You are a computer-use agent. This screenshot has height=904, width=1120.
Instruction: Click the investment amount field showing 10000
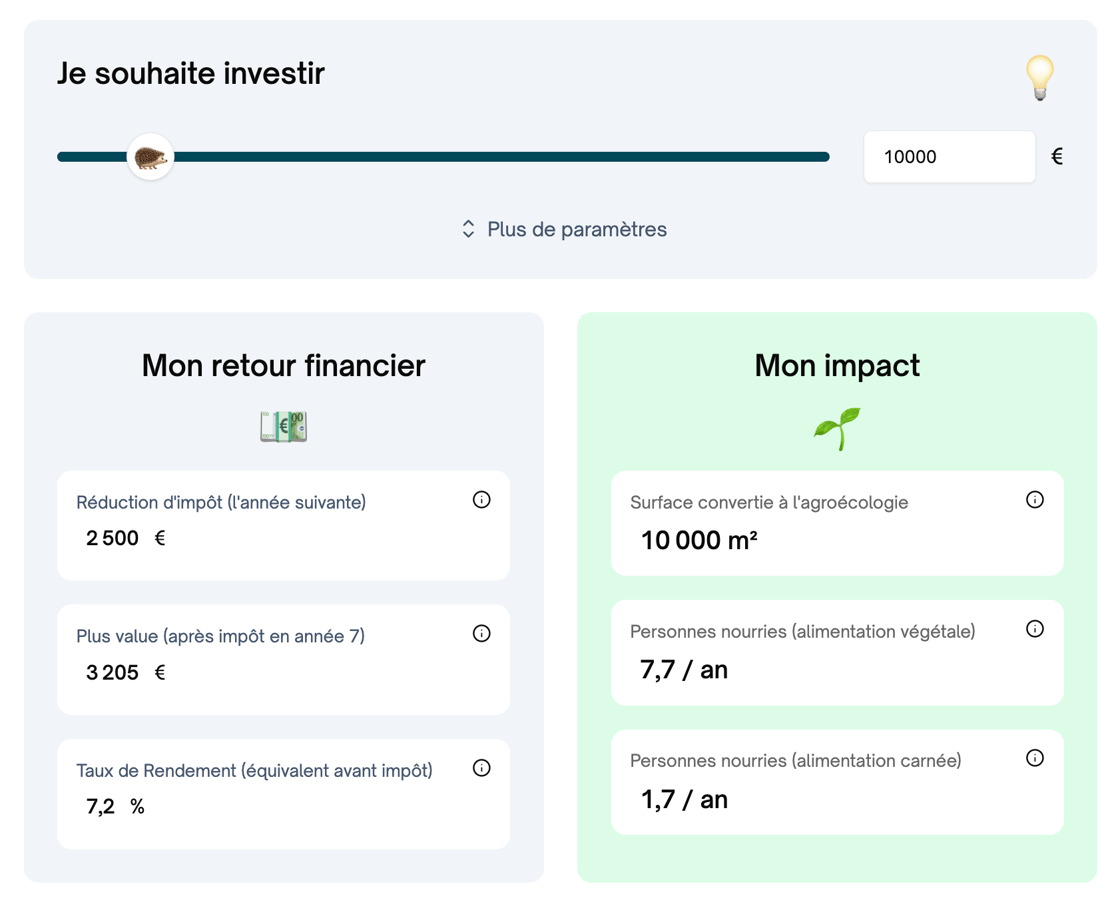tap(949, 156)
